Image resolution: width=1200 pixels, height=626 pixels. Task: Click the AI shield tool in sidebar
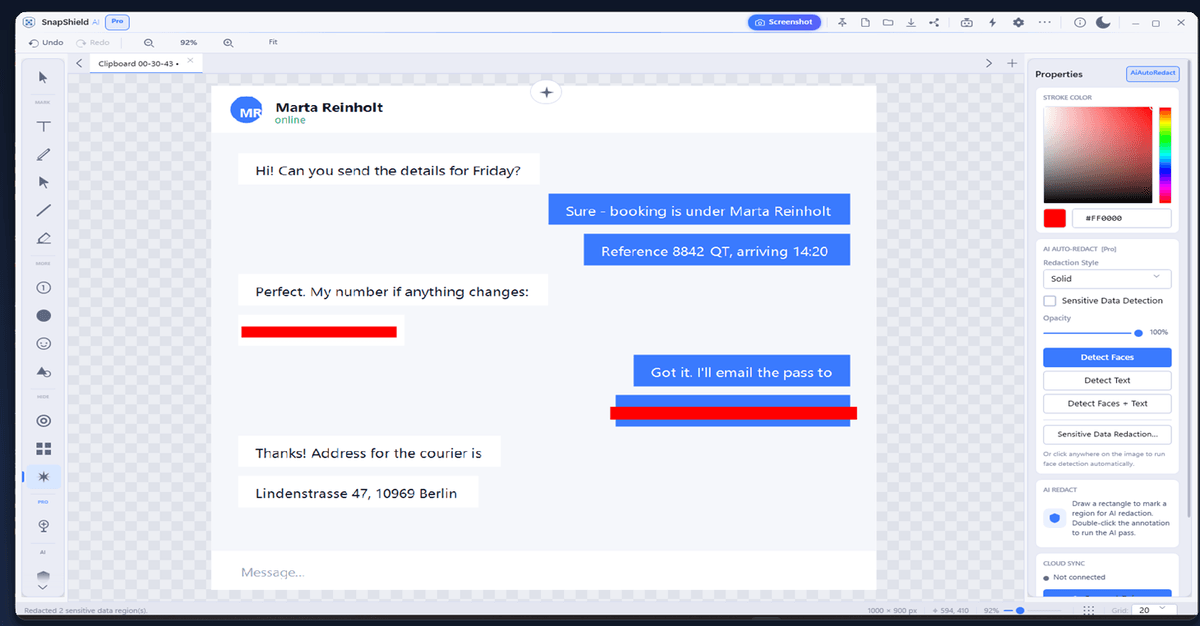[43, 575]
